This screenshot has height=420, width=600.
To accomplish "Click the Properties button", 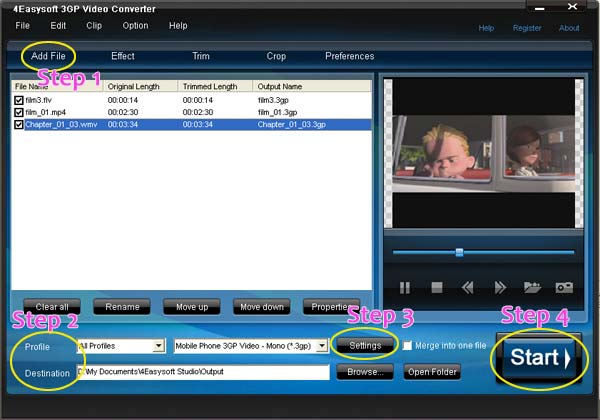I will (x=332, y=307).
